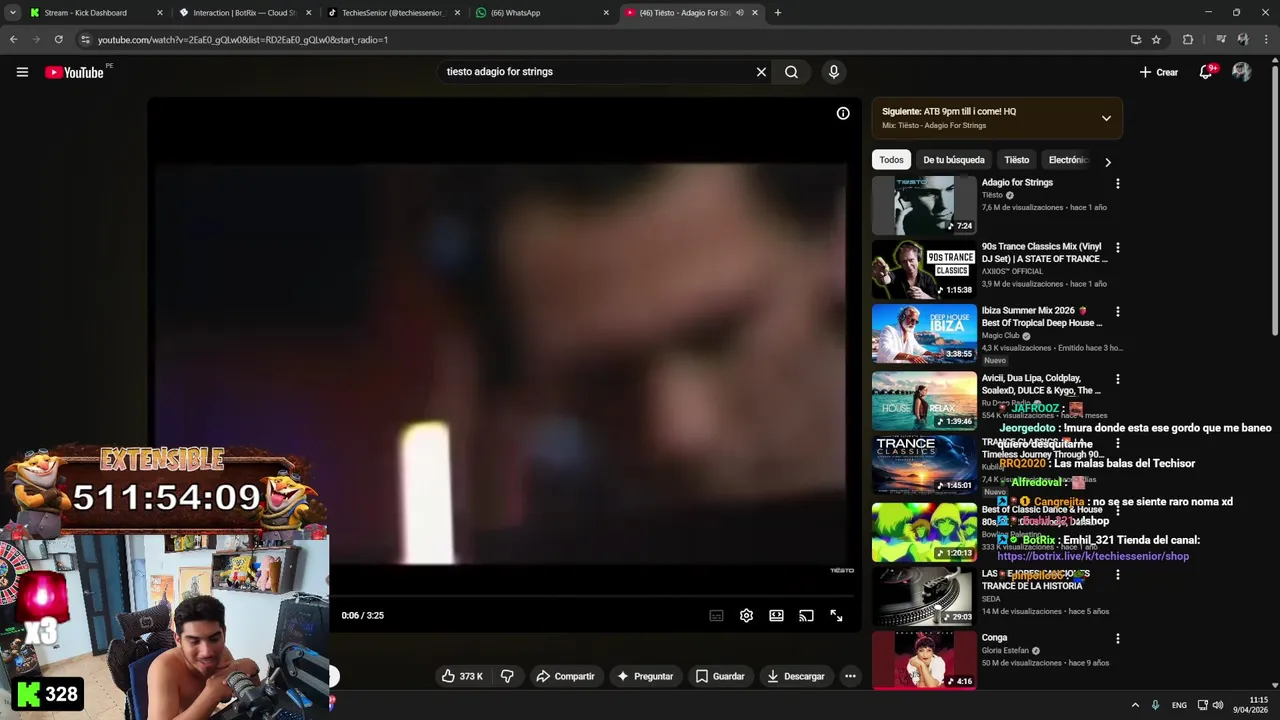Save video with Guardar button
Image resolution: width=1280 pixels, height=720 pixels.
(x=720, y=676)
